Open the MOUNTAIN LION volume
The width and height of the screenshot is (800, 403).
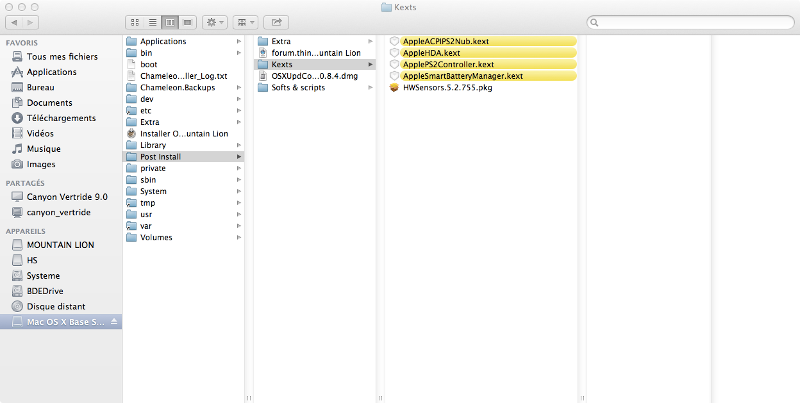point(61,245)
